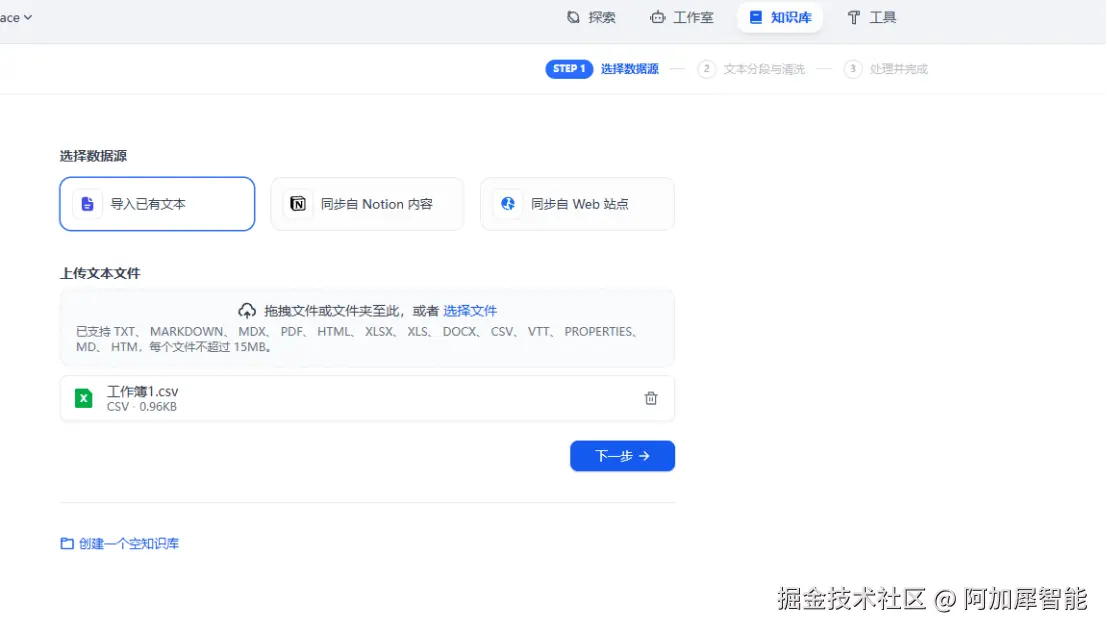1107x632 pixels.
Task: Click the CSV · 0.96KB file size text
Action: pos(142,407)
